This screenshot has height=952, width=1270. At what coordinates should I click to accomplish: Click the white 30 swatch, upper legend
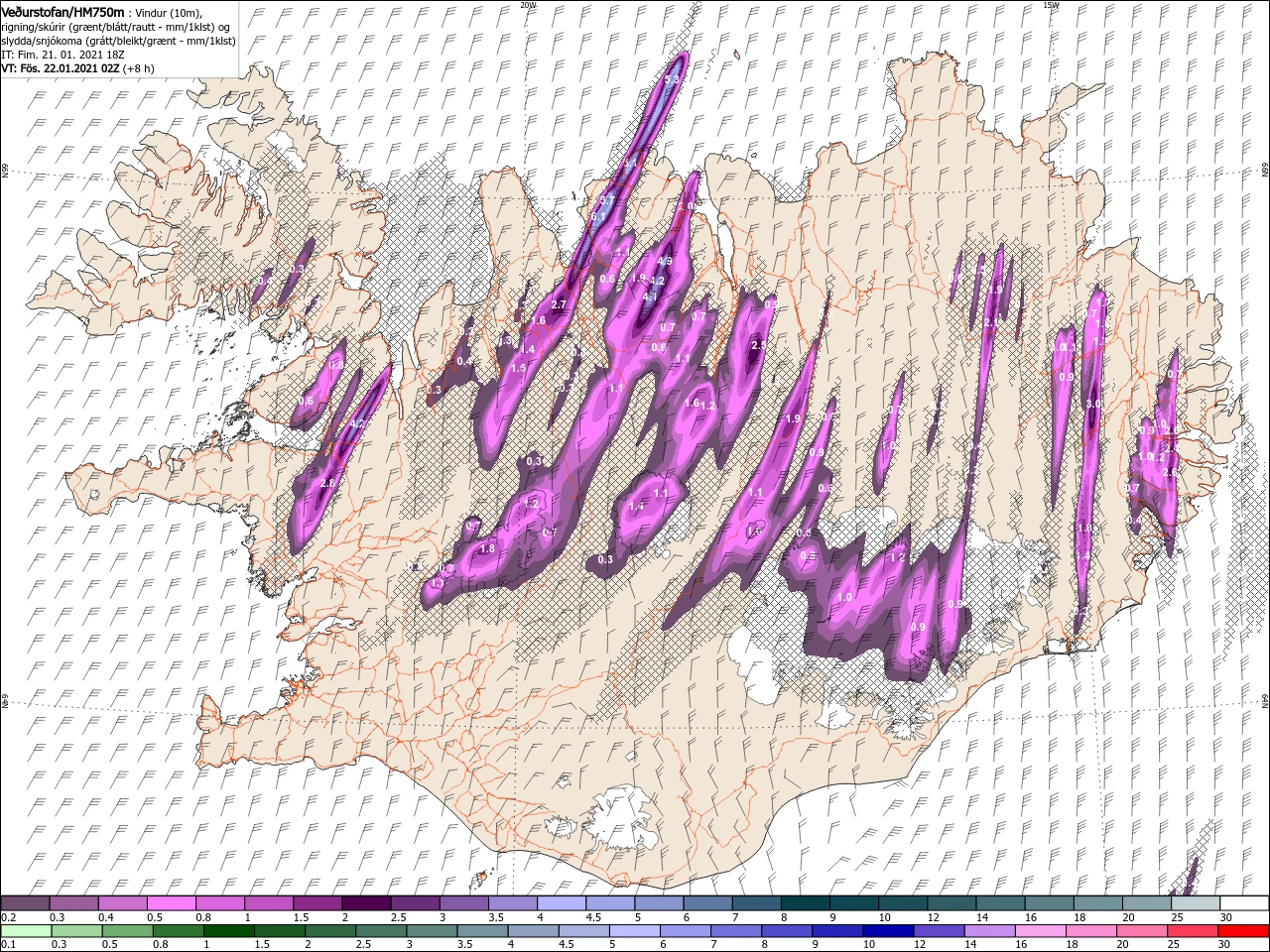coord(1244,903)
